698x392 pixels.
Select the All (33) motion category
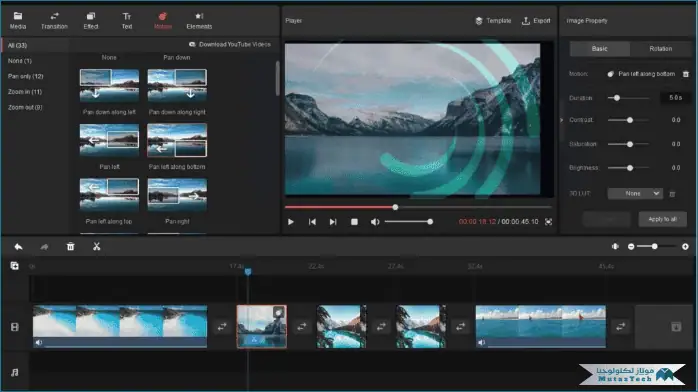click(17, 45)
